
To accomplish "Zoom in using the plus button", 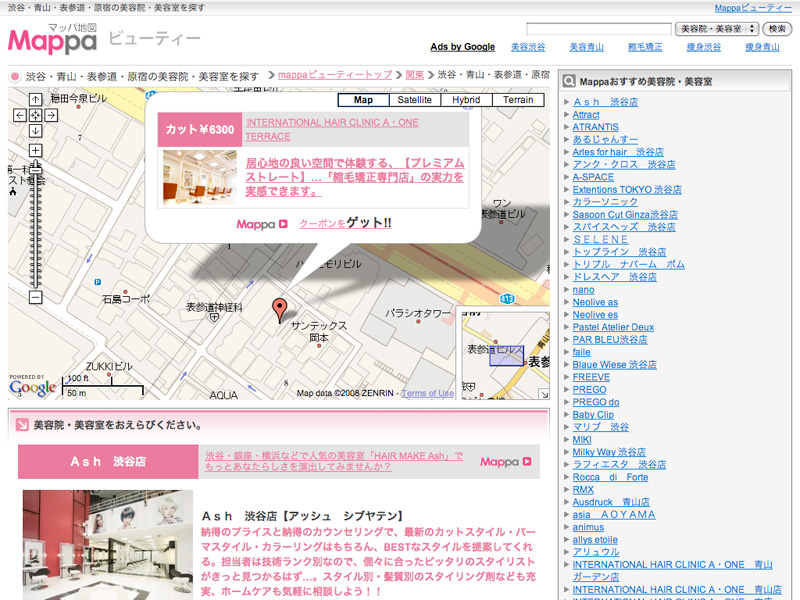I will pyautogui.click(x=35, y=151).
